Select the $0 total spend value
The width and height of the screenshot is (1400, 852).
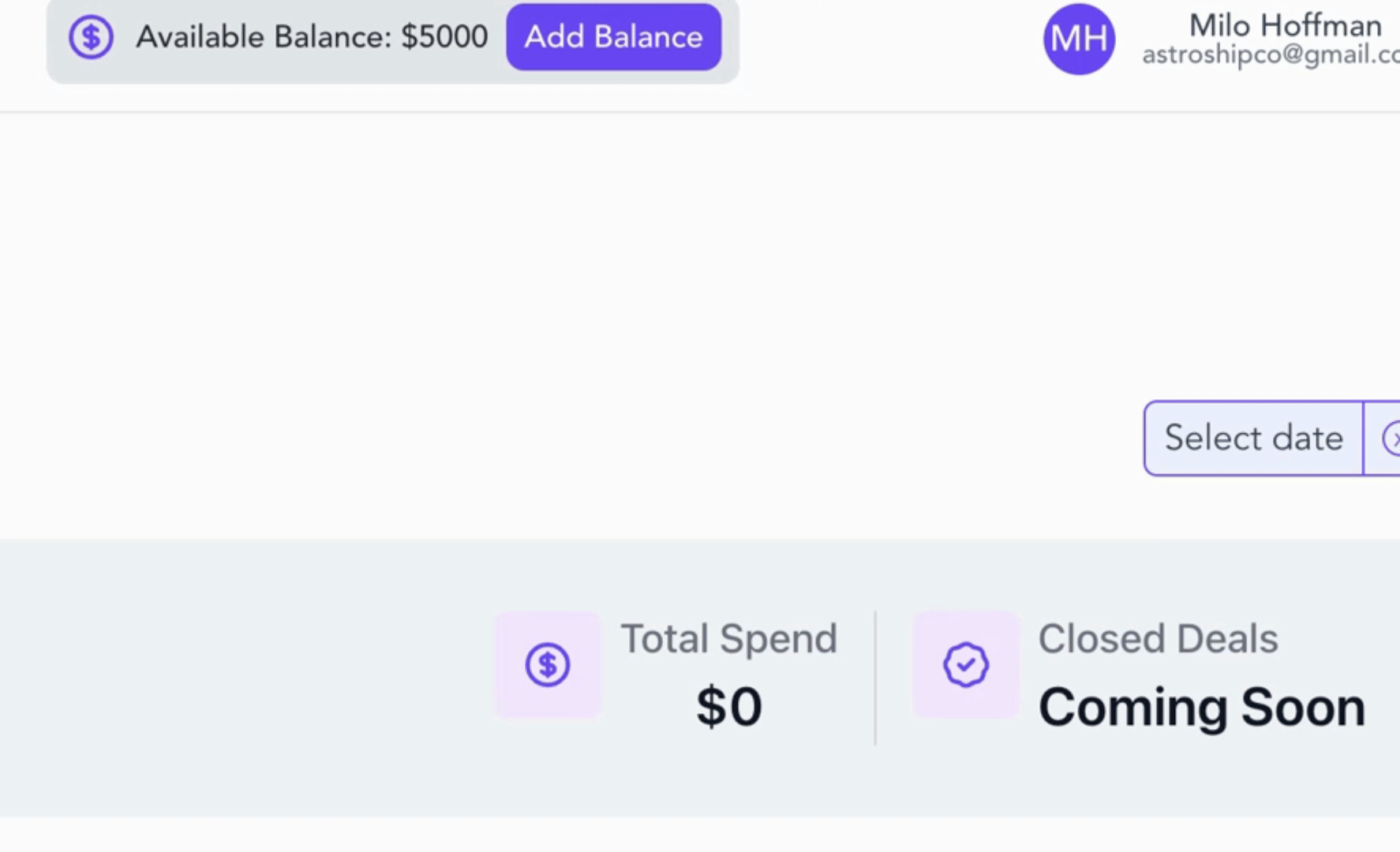(x=728, y=707)
